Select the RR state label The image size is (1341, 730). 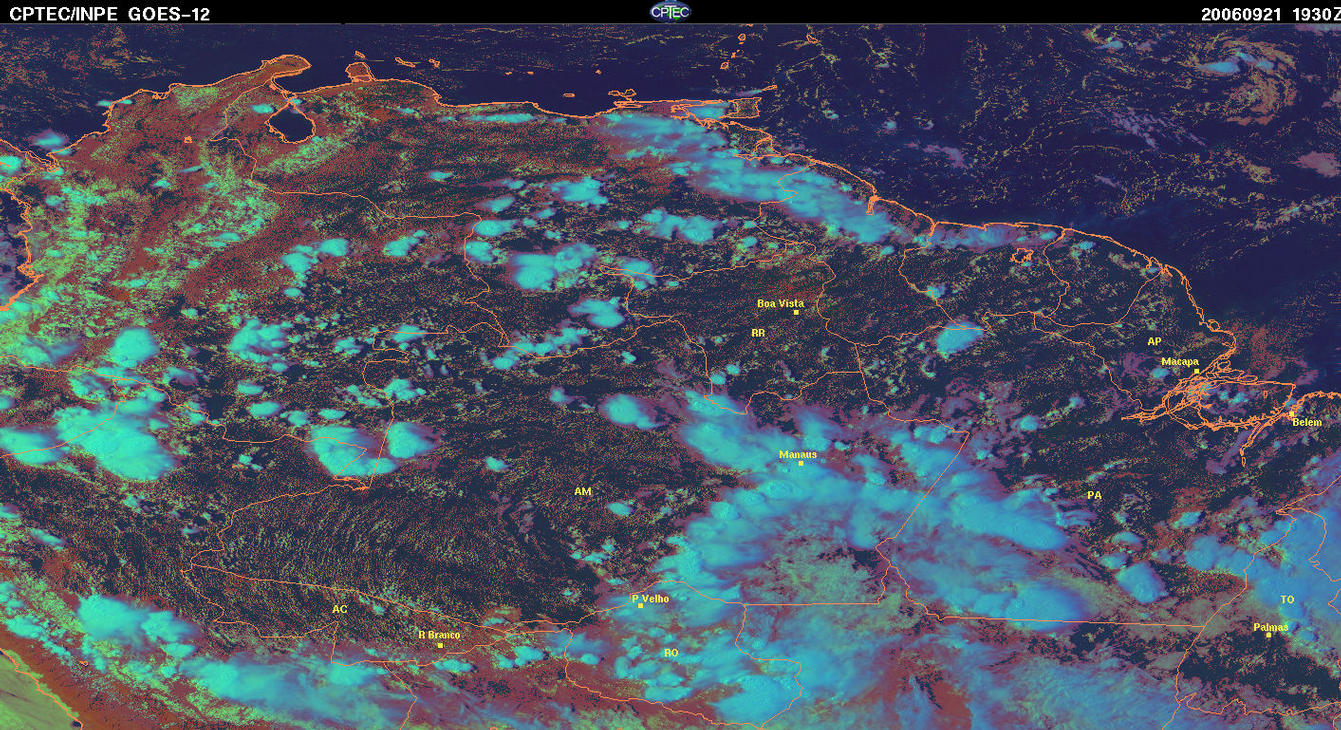pyautogui.click(x=758, y=332)
